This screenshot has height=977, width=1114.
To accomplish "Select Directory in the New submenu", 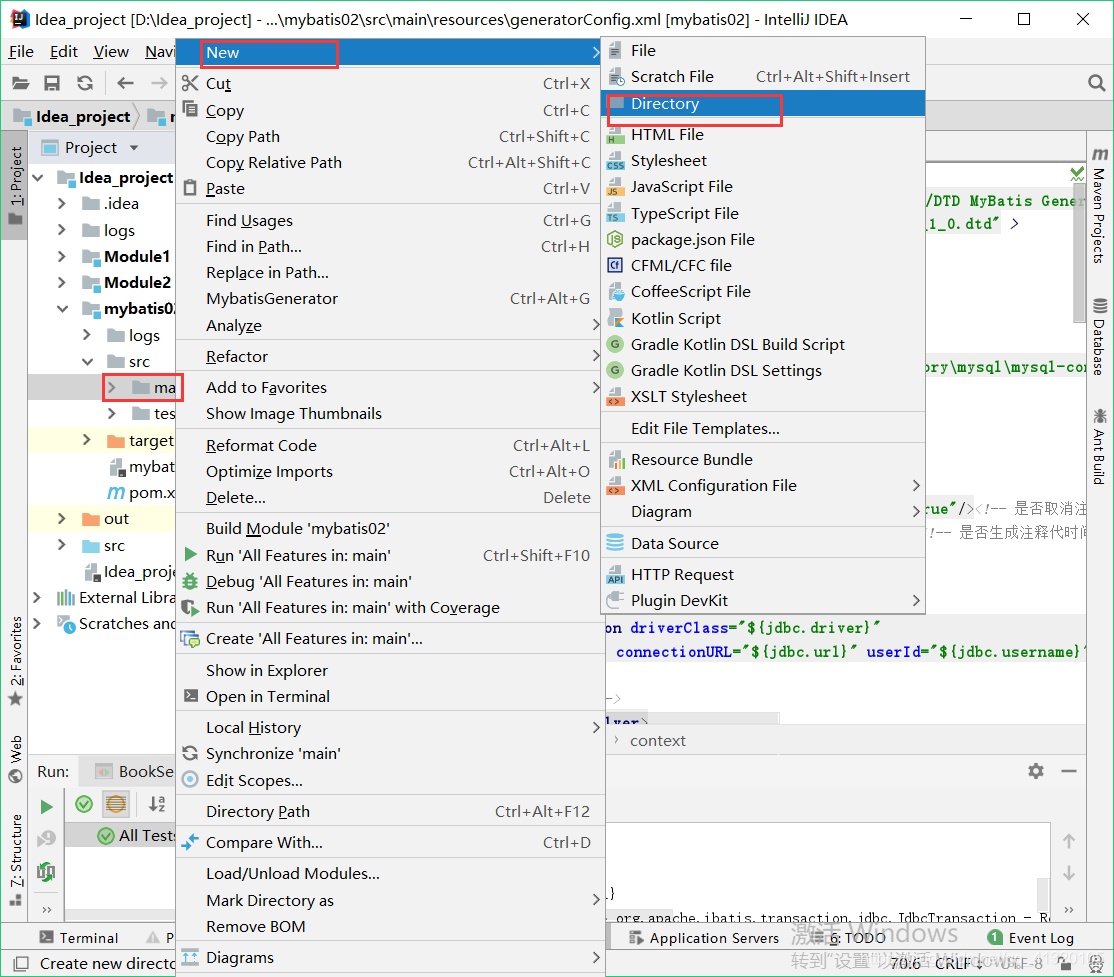I will click(763, 104).
